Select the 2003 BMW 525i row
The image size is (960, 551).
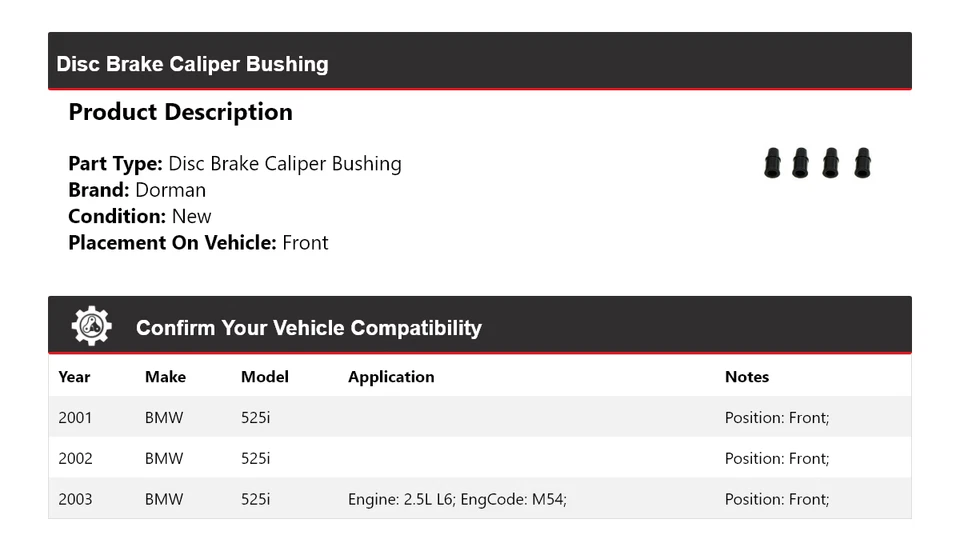pos(480,498)
